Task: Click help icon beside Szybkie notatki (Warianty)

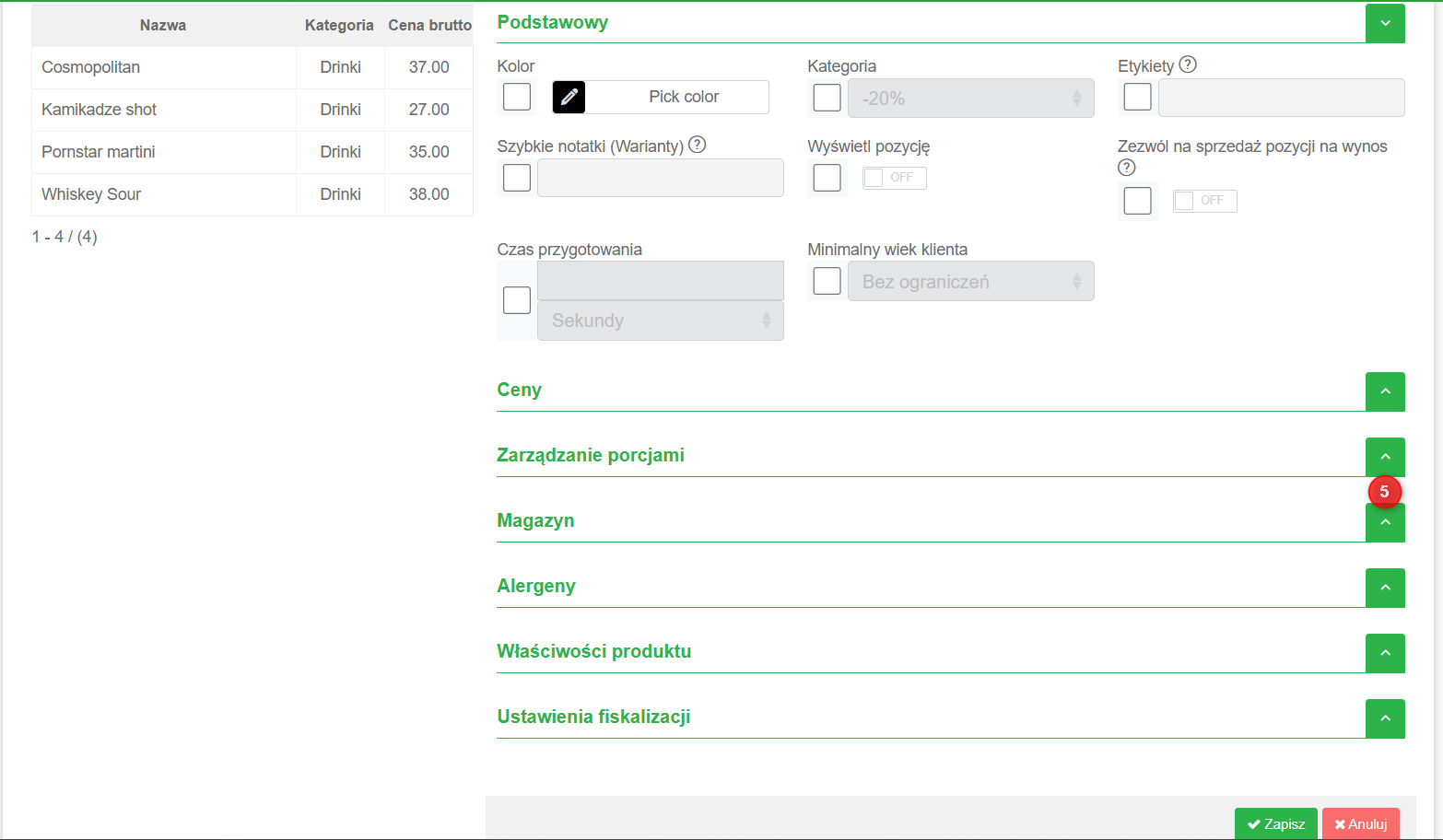Action: click(698, 145)
